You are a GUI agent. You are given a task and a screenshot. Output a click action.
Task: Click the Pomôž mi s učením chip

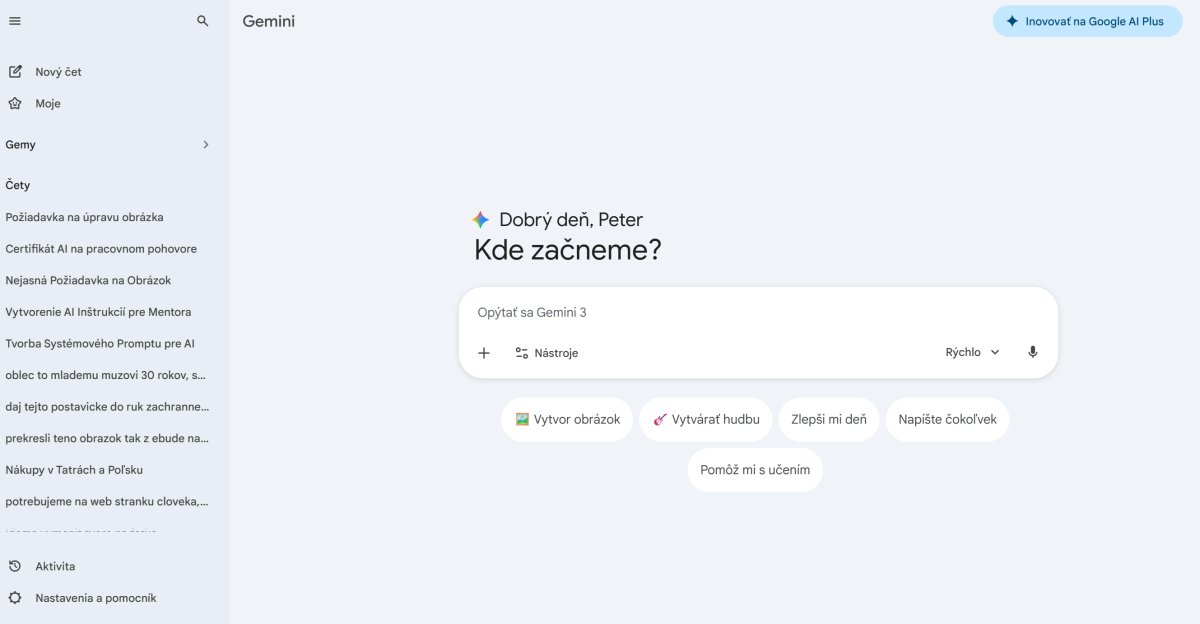[x=755, y=470]
